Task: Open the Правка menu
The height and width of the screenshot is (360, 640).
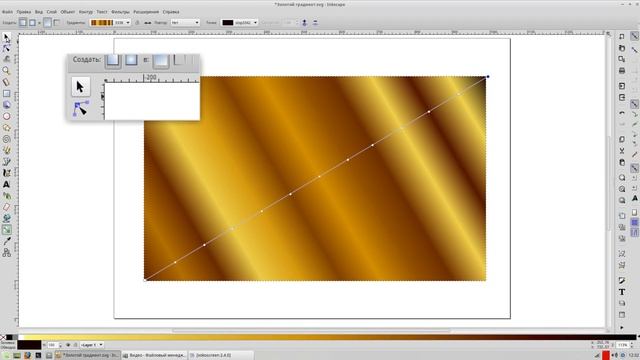Action: 24,12
